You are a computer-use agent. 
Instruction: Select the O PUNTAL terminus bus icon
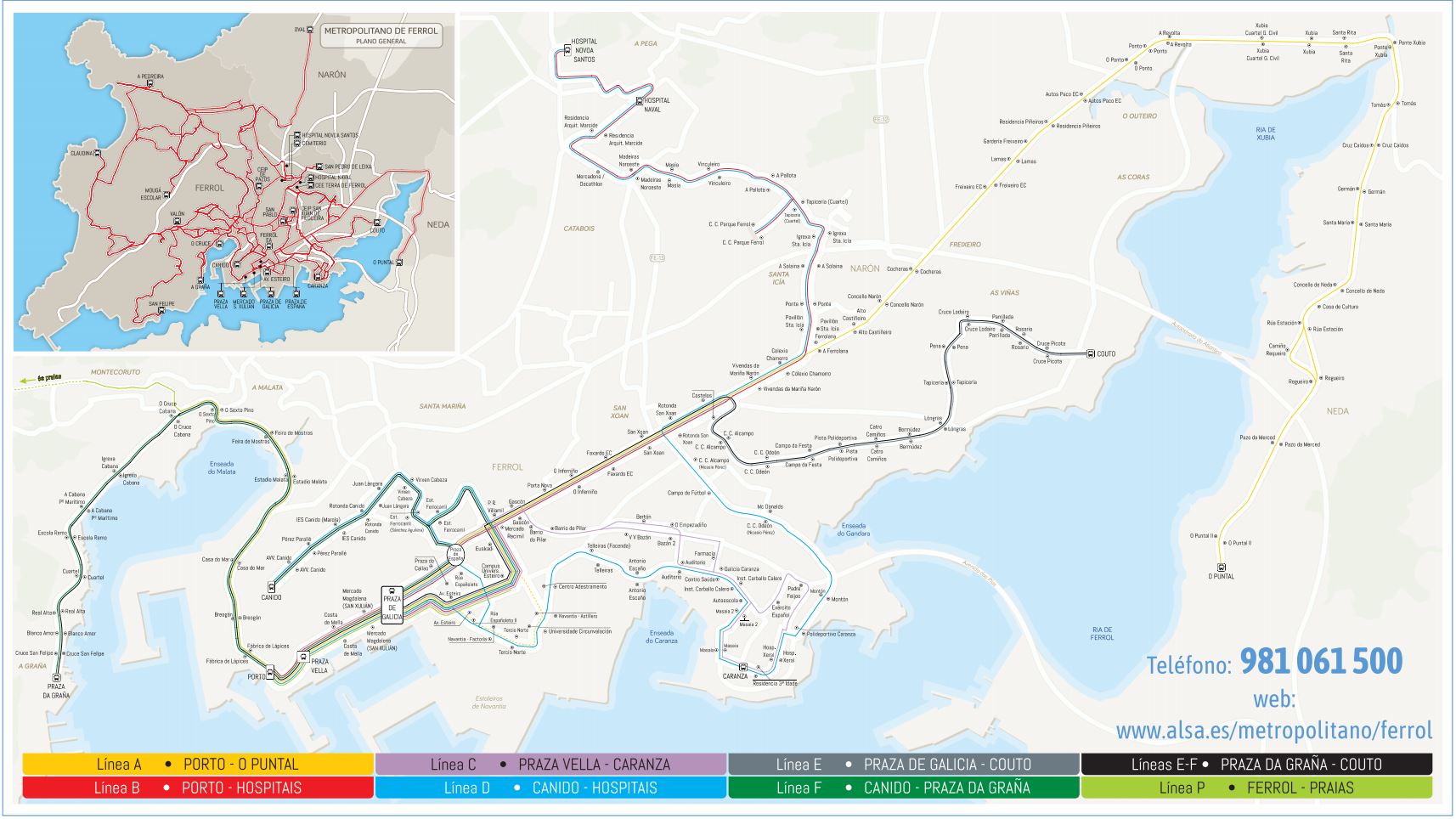coord(1223,567)
